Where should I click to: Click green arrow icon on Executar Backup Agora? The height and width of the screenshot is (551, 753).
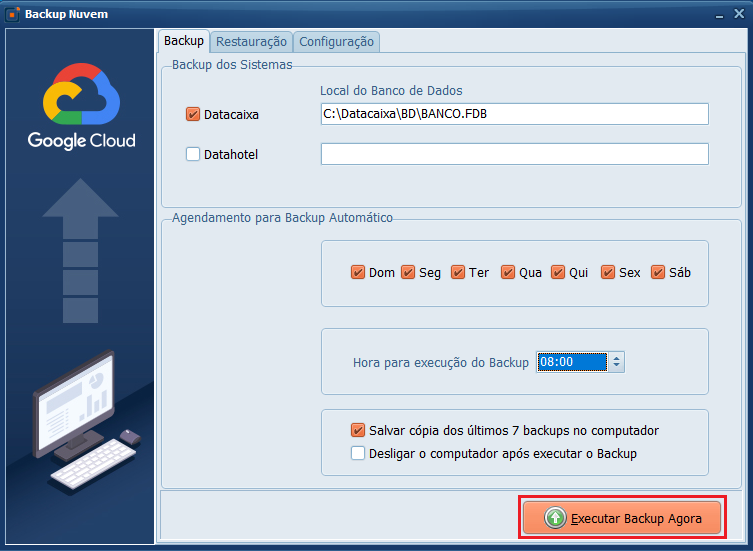pos(555,518)
